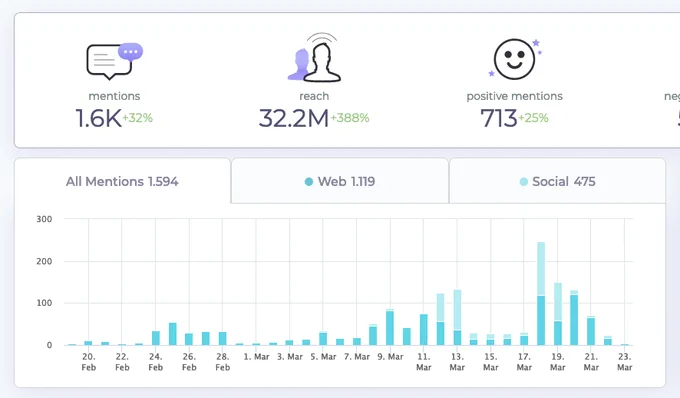The image size is (680, 398).
Task: Click the +388% reach change
Action: (350, 118)
